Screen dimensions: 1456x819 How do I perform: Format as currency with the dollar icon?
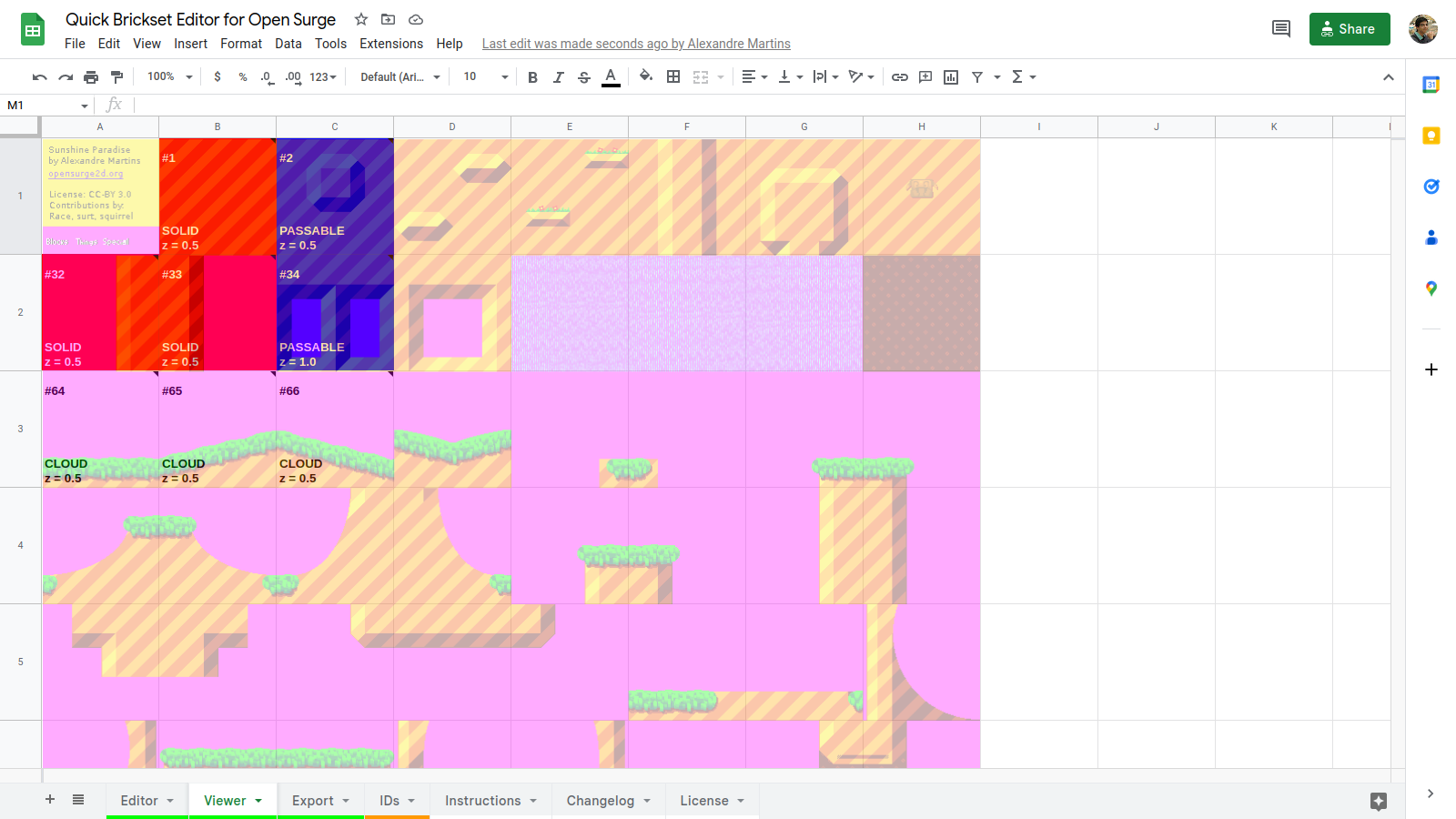click(217, 77)
